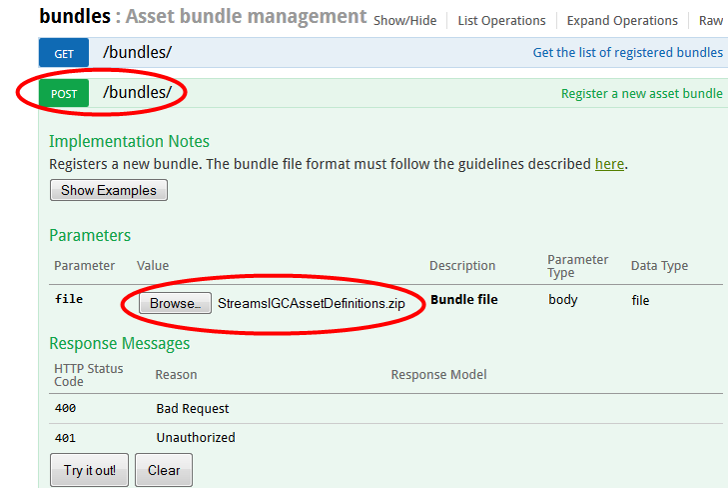This screenshot has width=728, height=488.
Task: Click the green POST method badge
Action: point(64,94)
